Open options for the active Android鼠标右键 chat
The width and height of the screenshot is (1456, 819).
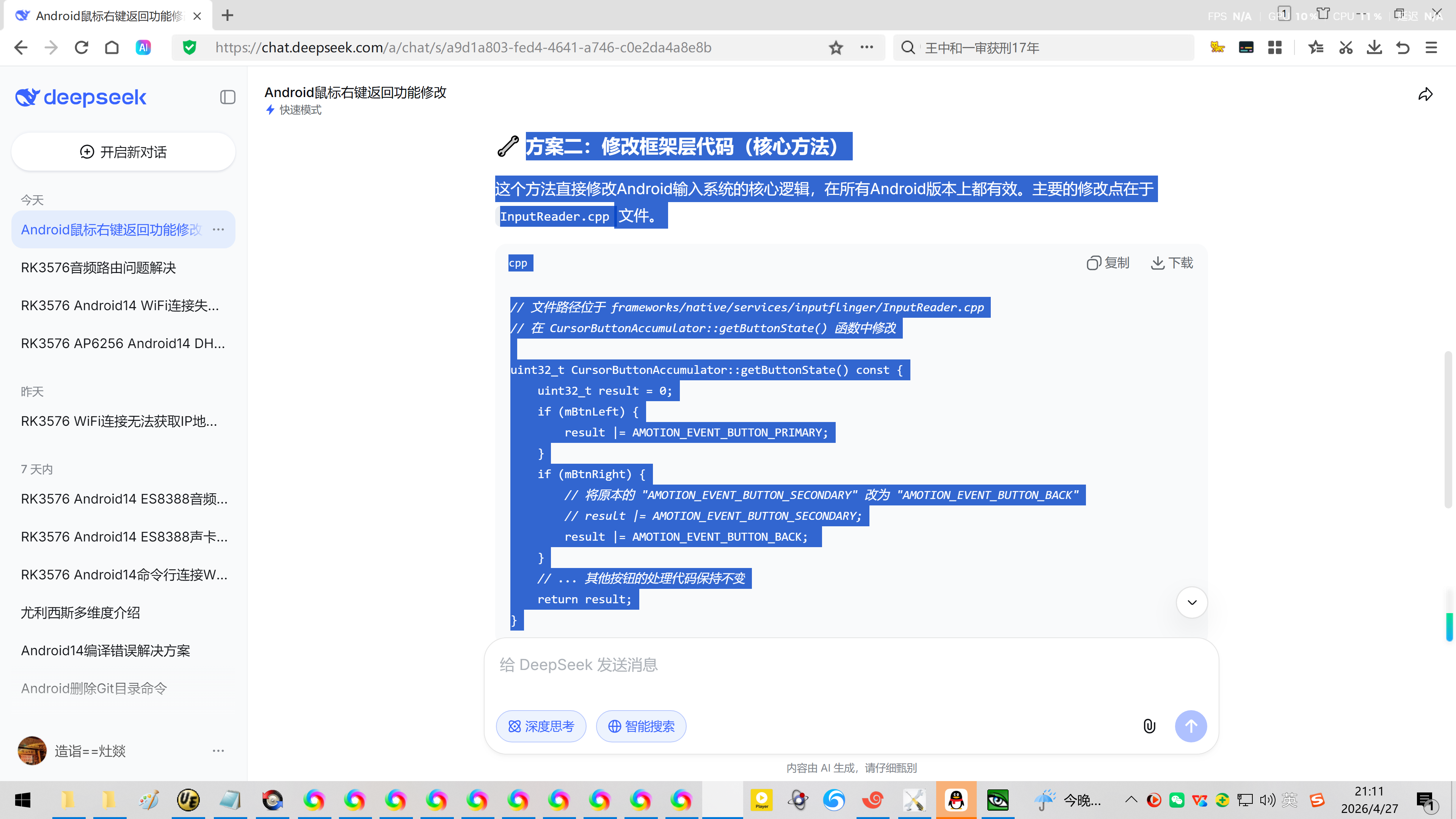point(218,229)
